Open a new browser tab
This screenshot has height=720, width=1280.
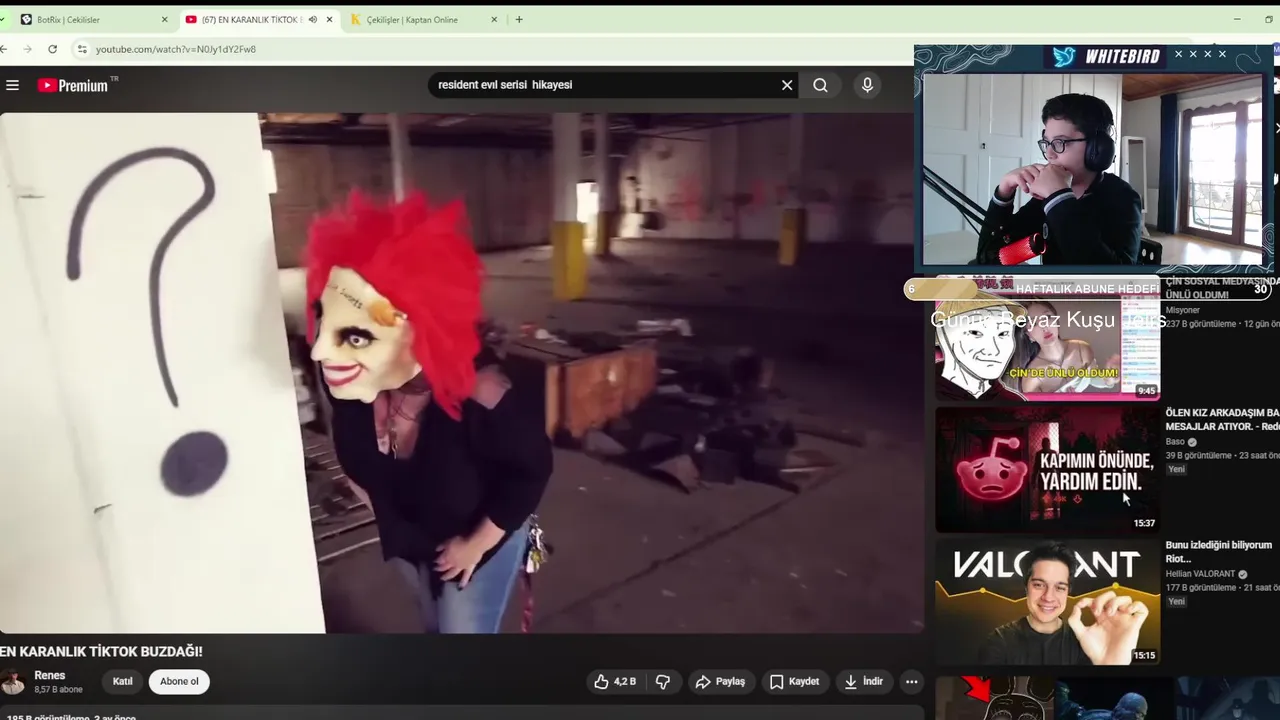[518, 19]
